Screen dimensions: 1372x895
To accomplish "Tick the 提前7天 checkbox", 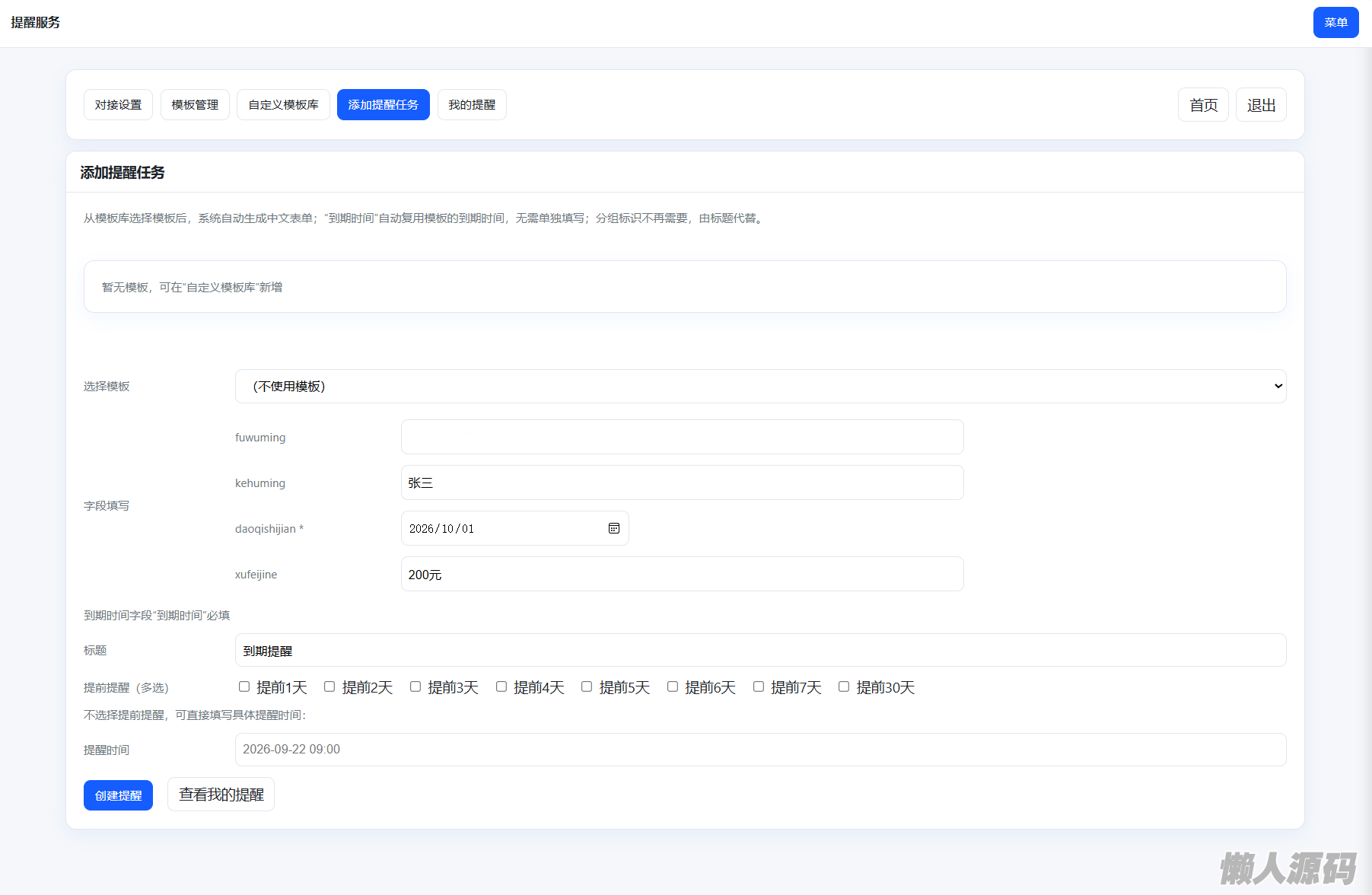I will [x=759, y=686].
